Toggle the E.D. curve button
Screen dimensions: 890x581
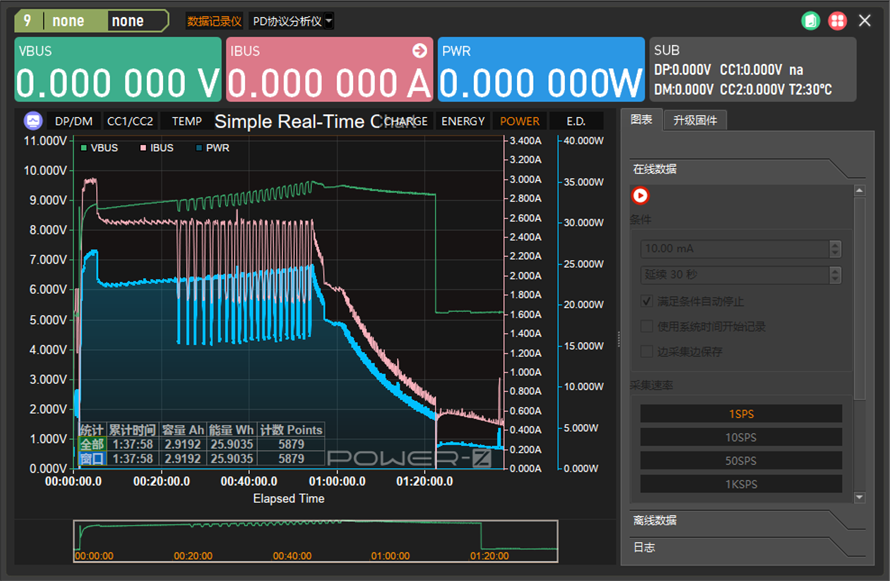tap(576, 121)
